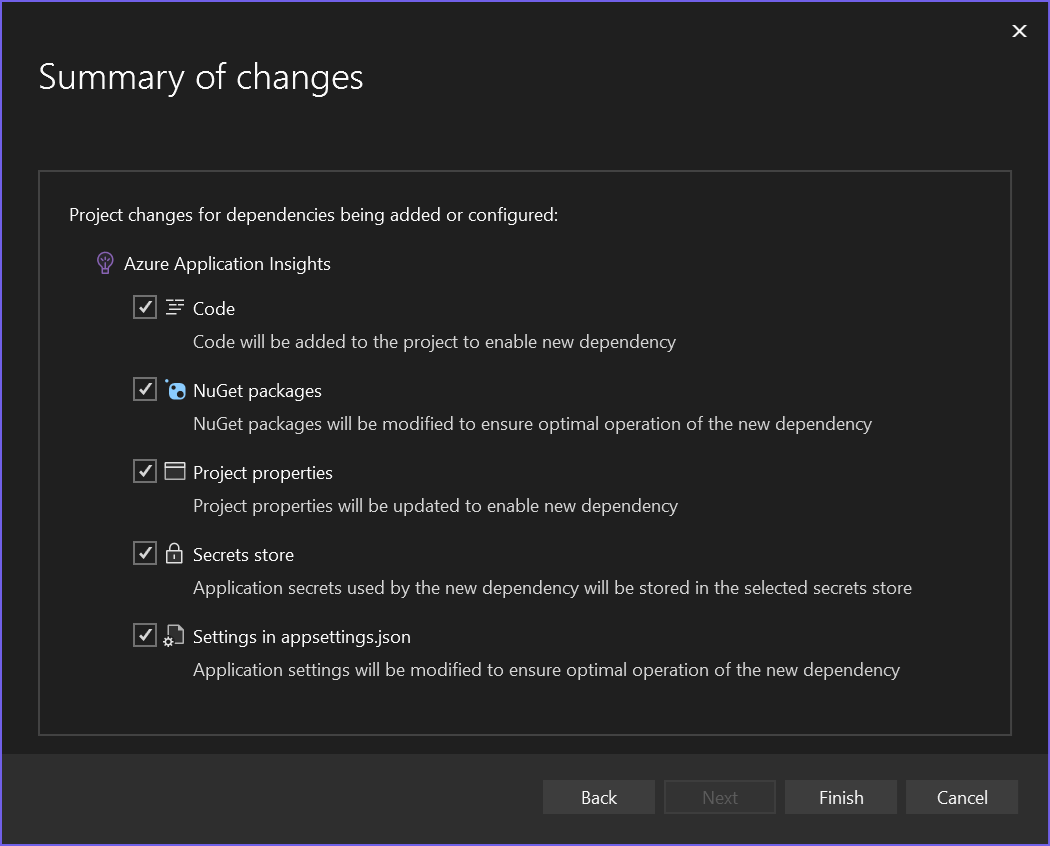
Task: Click 'Code will be added to the project' description
Action: pyautogui.click(x=434, y=342)
